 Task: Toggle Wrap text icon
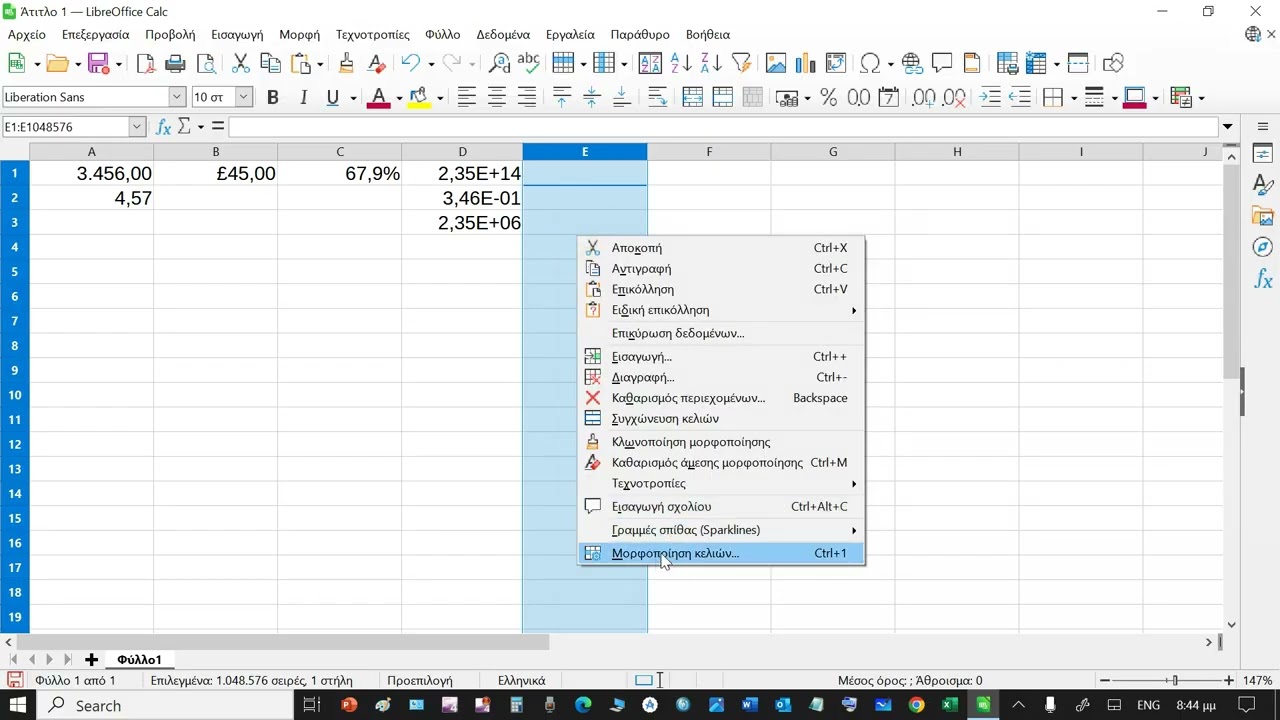click(657, 97)
